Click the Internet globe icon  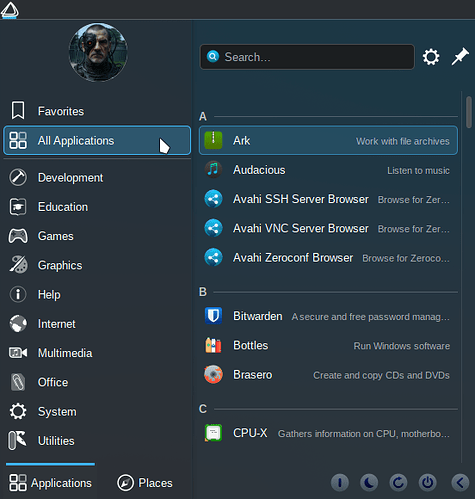(18, 324)
